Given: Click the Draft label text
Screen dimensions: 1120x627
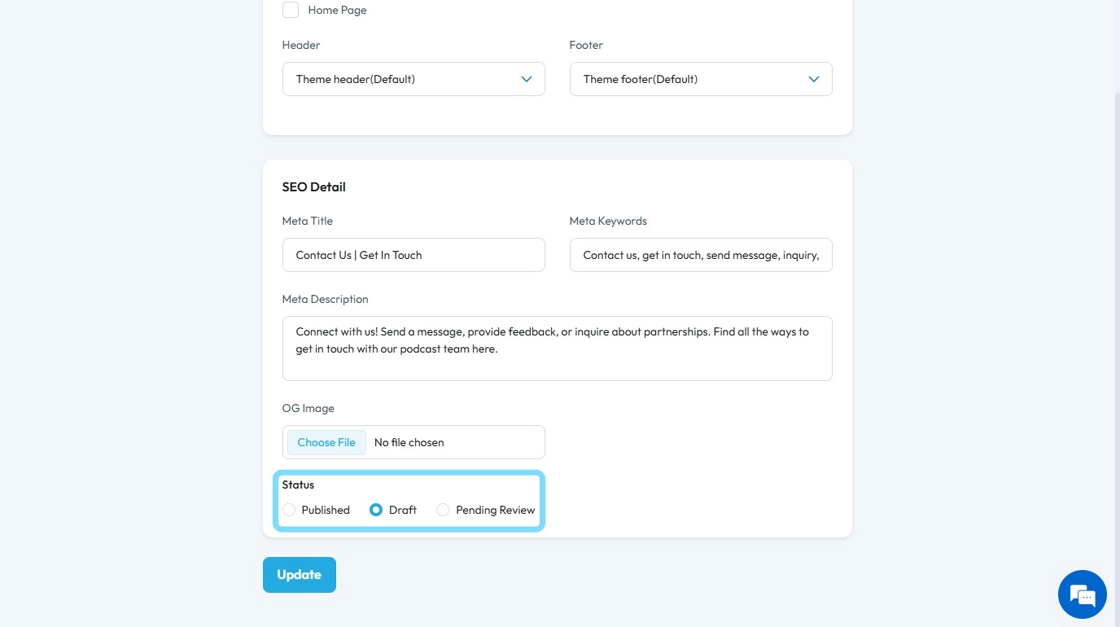Looking at the screenshot, I should tap(403, 510).
